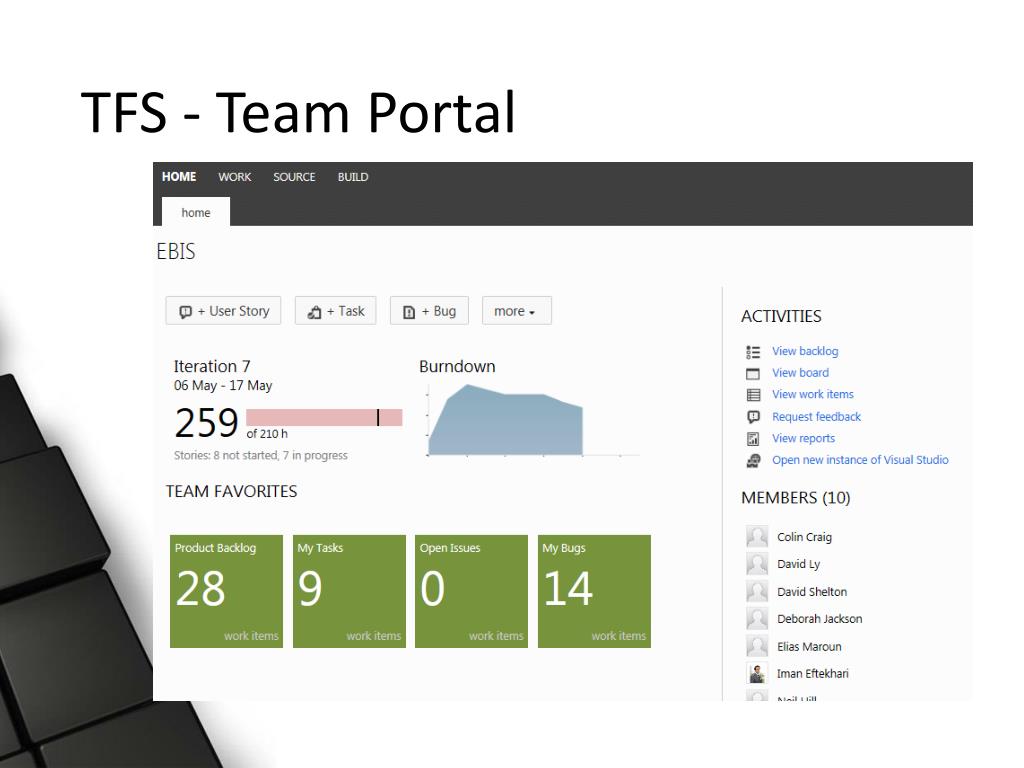
Task: Click the EBIS team name
Action: [x=176, y=251]
